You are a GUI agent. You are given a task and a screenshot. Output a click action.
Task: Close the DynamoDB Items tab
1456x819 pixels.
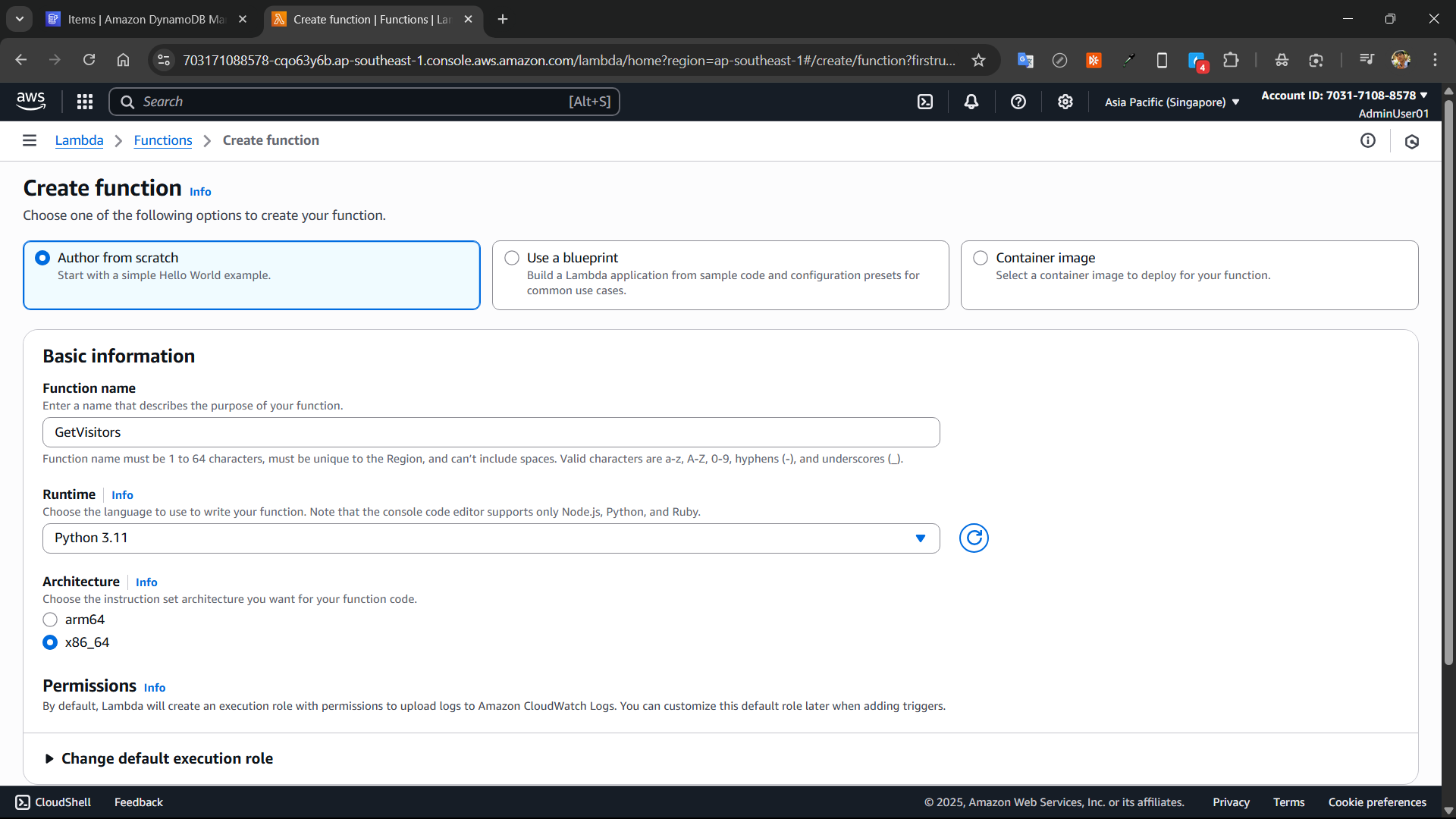coord(243,19)
